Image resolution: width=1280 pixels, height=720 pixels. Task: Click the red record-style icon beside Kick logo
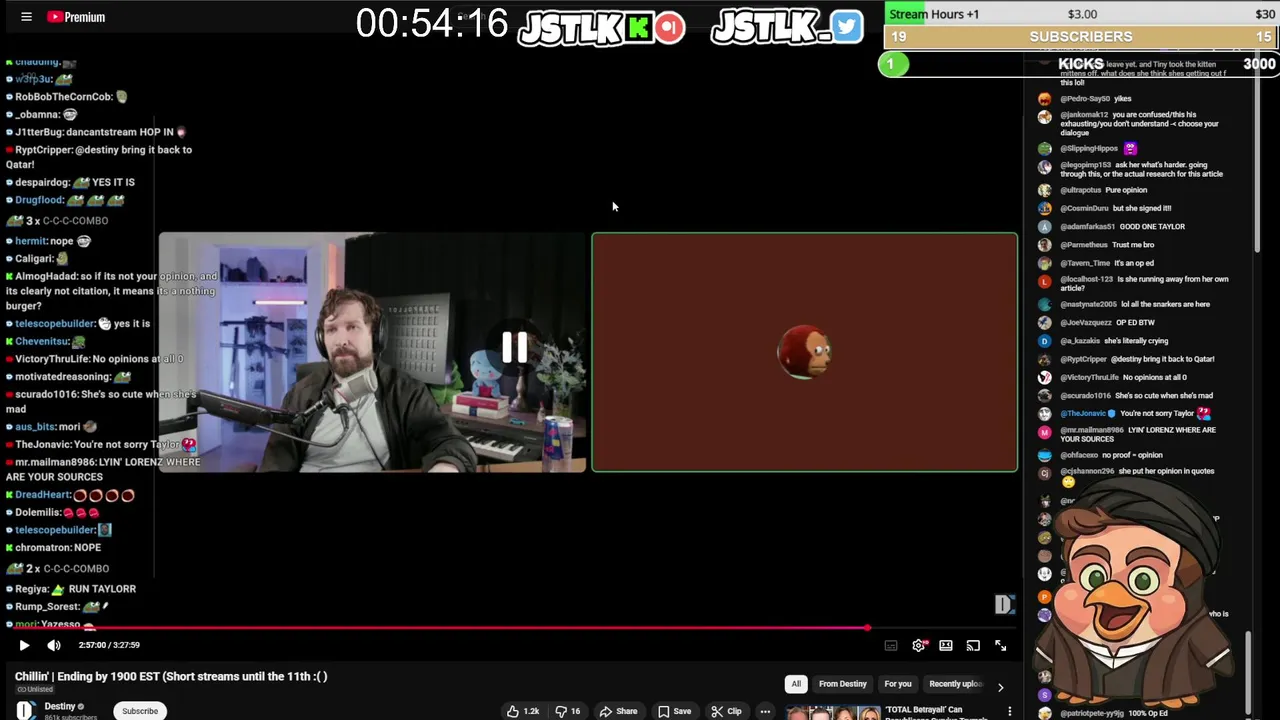670,27
